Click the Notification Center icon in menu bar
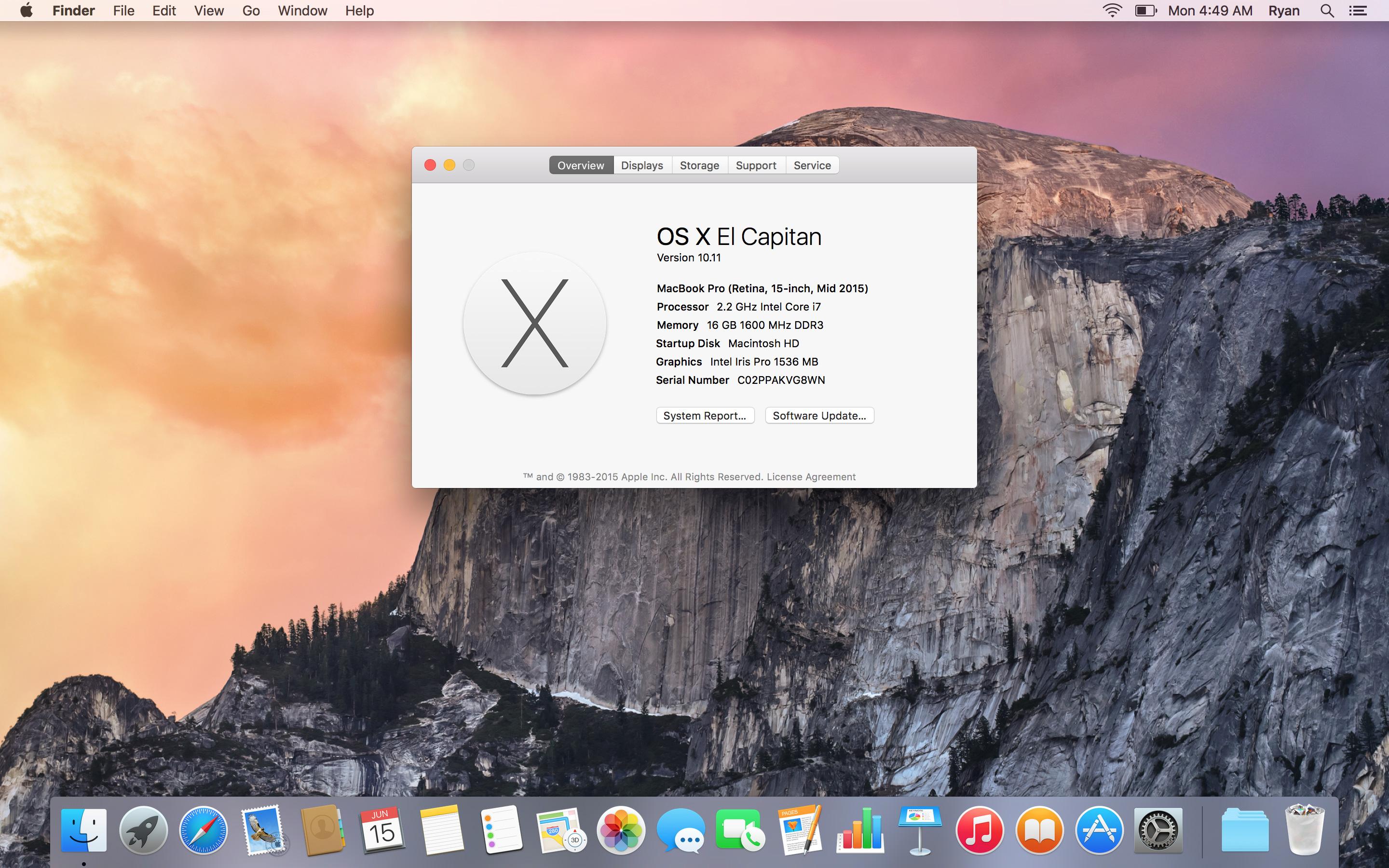Viewport: 1389px width, 868px height. pyautogui.click(x=1358, y=10)
